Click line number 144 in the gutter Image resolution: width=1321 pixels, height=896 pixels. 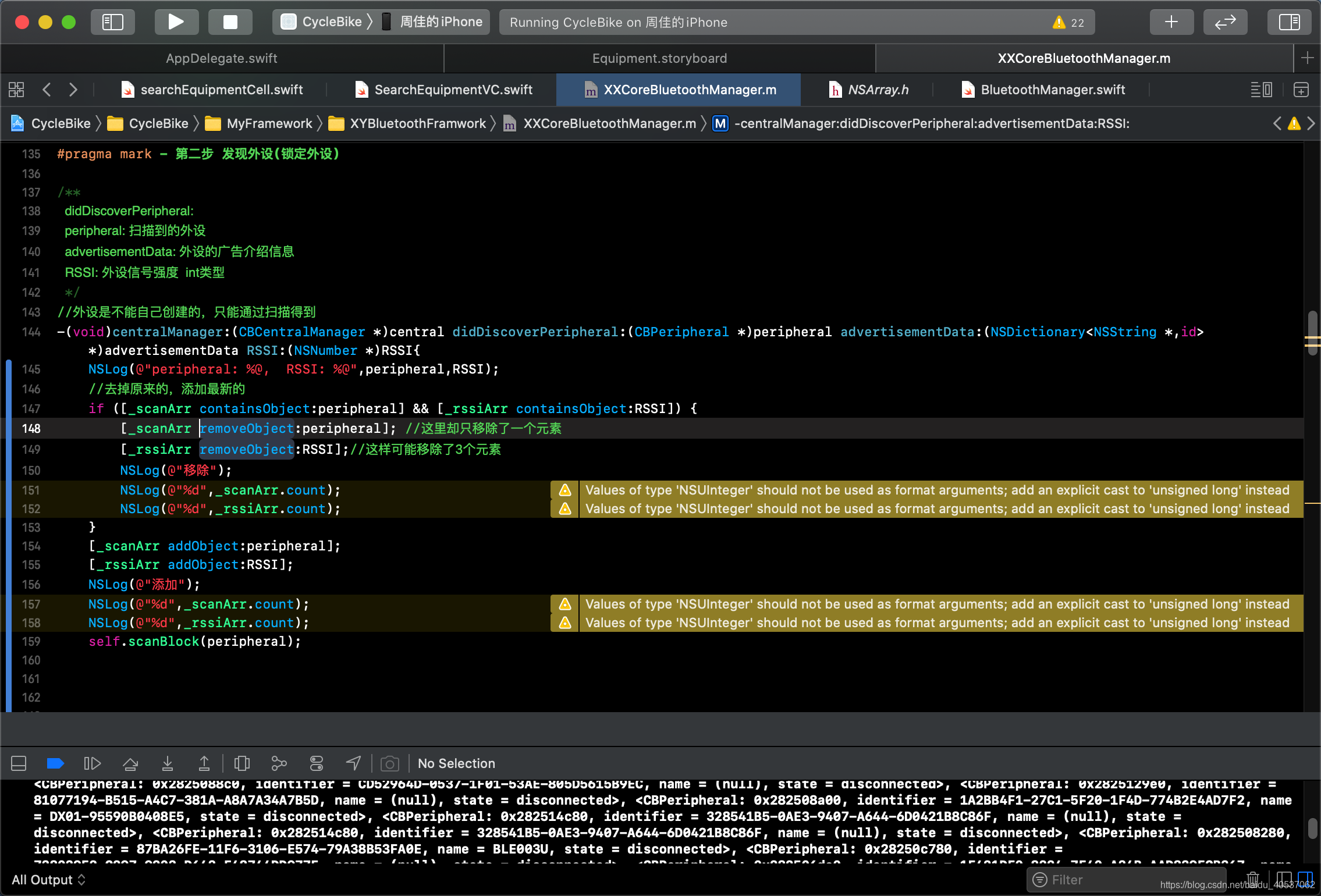point(31,332)
